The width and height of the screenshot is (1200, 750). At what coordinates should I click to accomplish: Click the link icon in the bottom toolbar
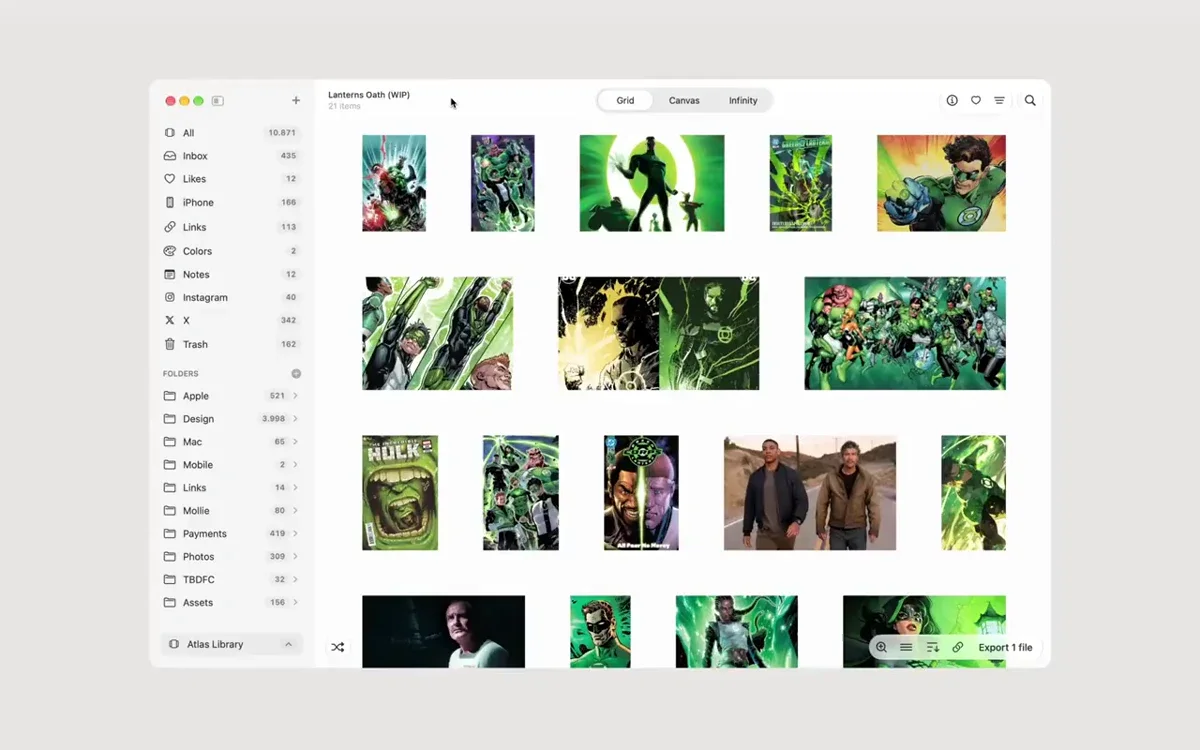pos(958,647)
